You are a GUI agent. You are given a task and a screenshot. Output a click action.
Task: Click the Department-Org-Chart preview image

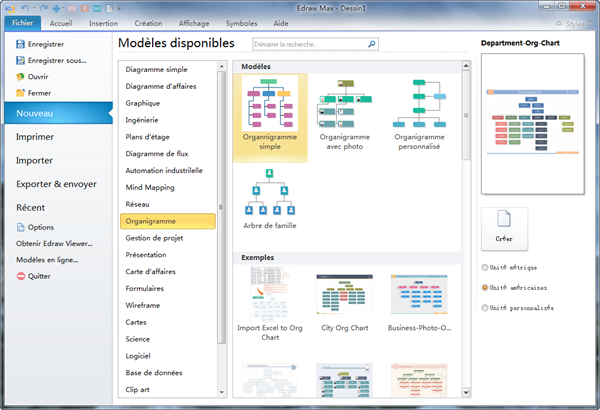(533, 124)
